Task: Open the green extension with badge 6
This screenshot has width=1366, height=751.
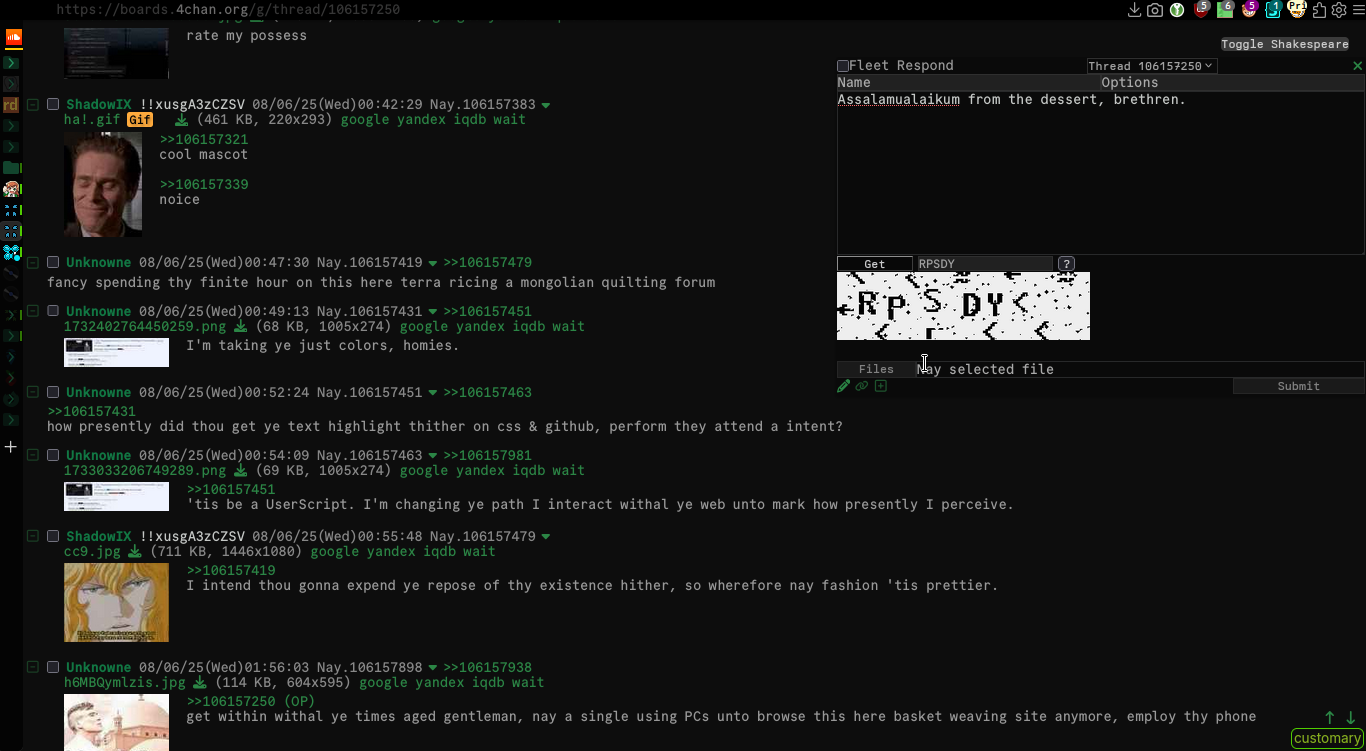Action: (1225, 10)
